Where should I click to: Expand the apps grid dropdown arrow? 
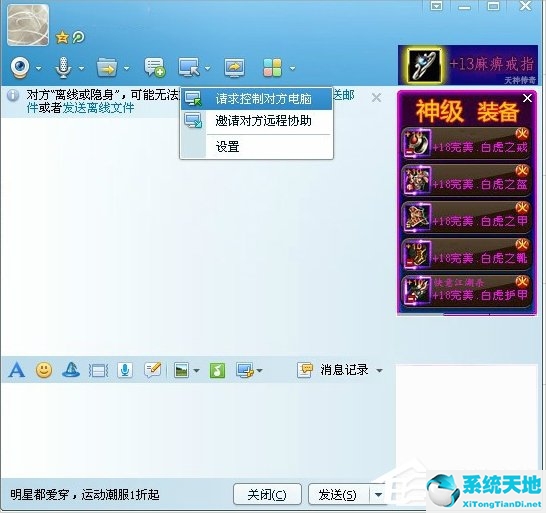[292, 69]
